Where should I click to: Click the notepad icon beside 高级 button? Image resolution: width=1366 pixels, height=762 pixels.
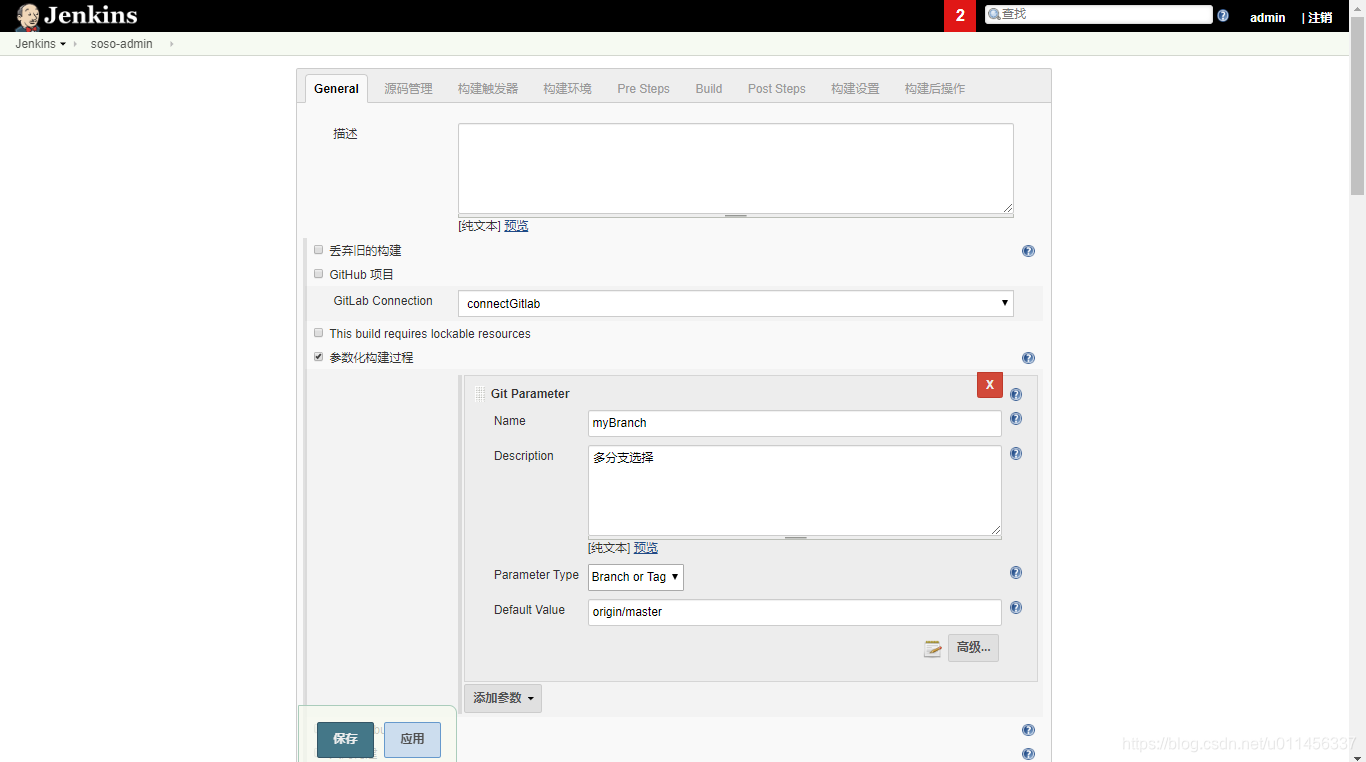click(933, 648)
